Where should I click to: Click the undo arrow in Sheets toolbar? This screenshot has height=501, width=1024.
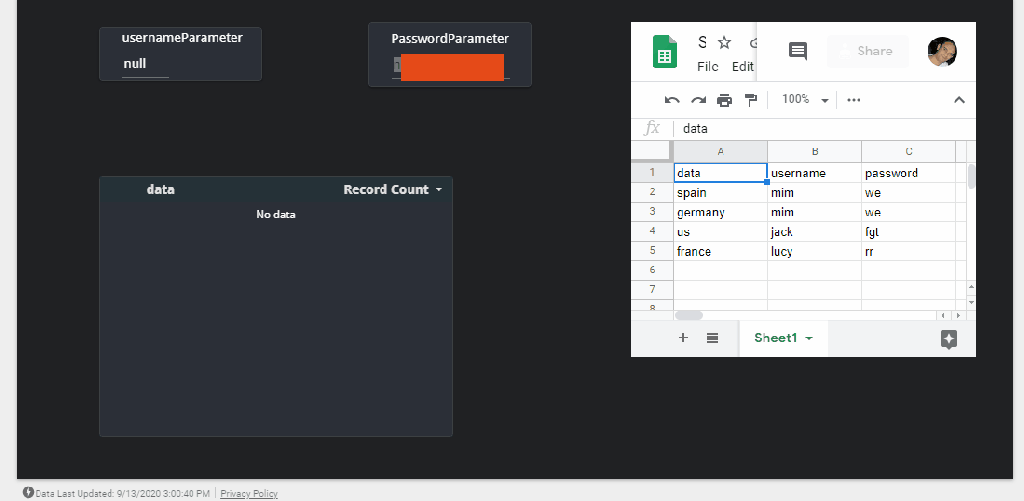pos(672,100)
